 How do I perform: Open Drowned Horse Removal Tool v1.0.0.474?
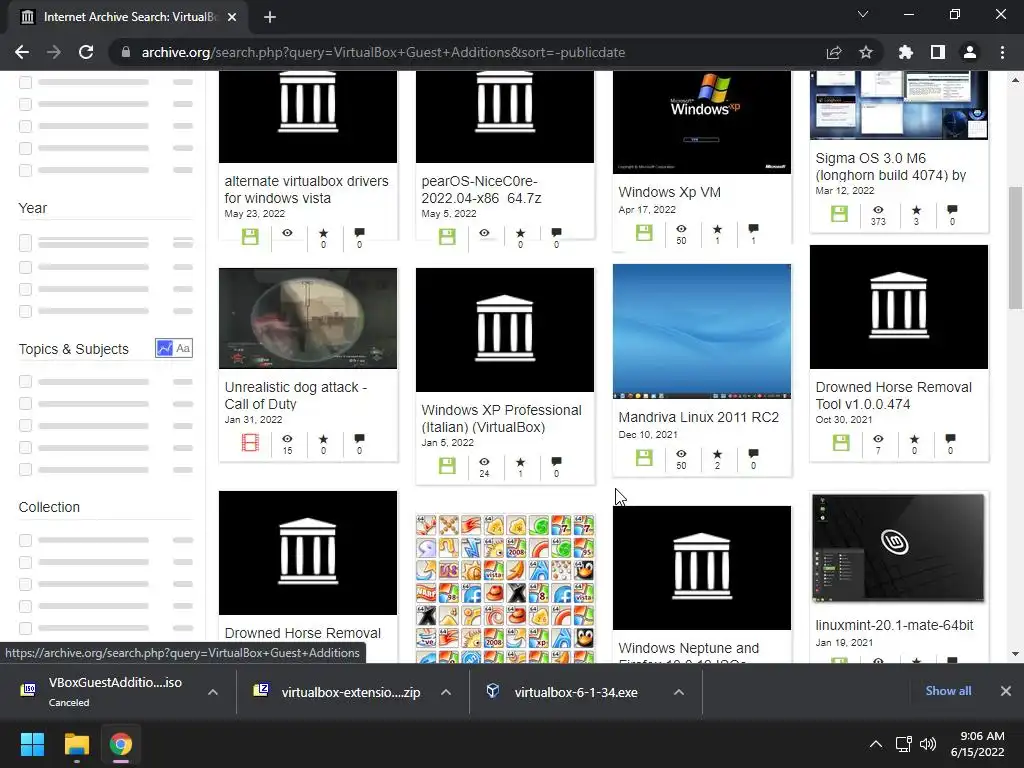pyautogui.click(x=893, y=396)
